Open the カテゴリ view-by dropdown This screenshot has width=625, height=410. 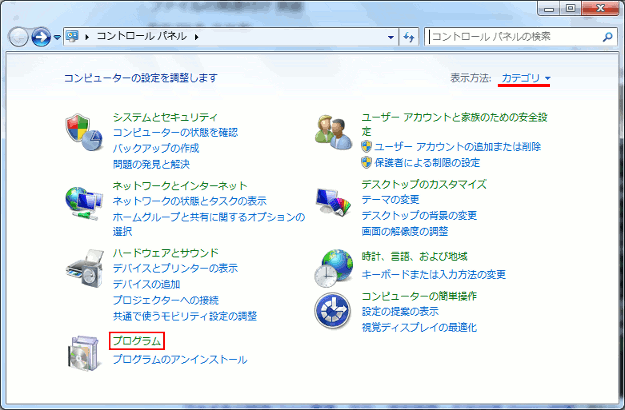tap(526, 78)
